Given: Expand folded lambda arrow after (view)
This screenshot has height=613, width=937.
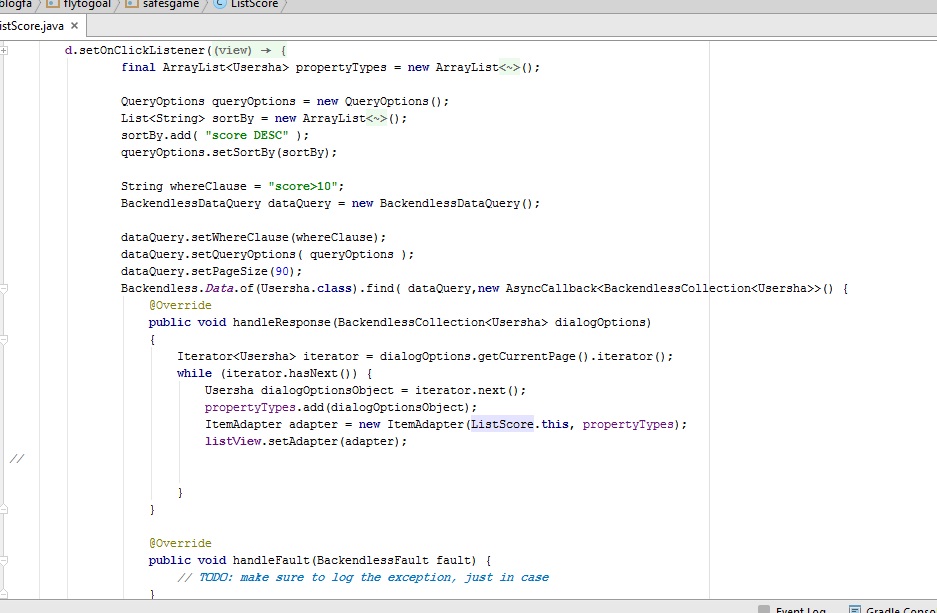Looking at the screenshot, I should (x=267, y=50).
